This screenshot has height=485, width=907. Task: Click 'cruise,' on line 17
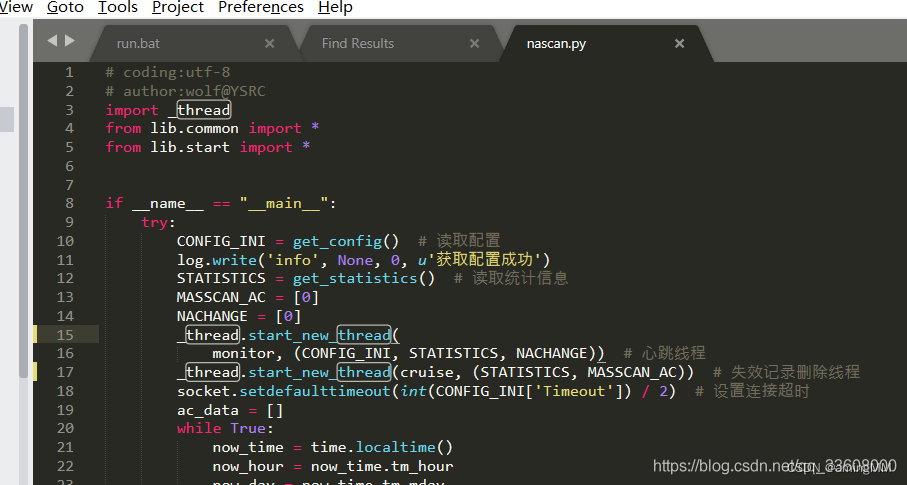click(x=431, y=372)
